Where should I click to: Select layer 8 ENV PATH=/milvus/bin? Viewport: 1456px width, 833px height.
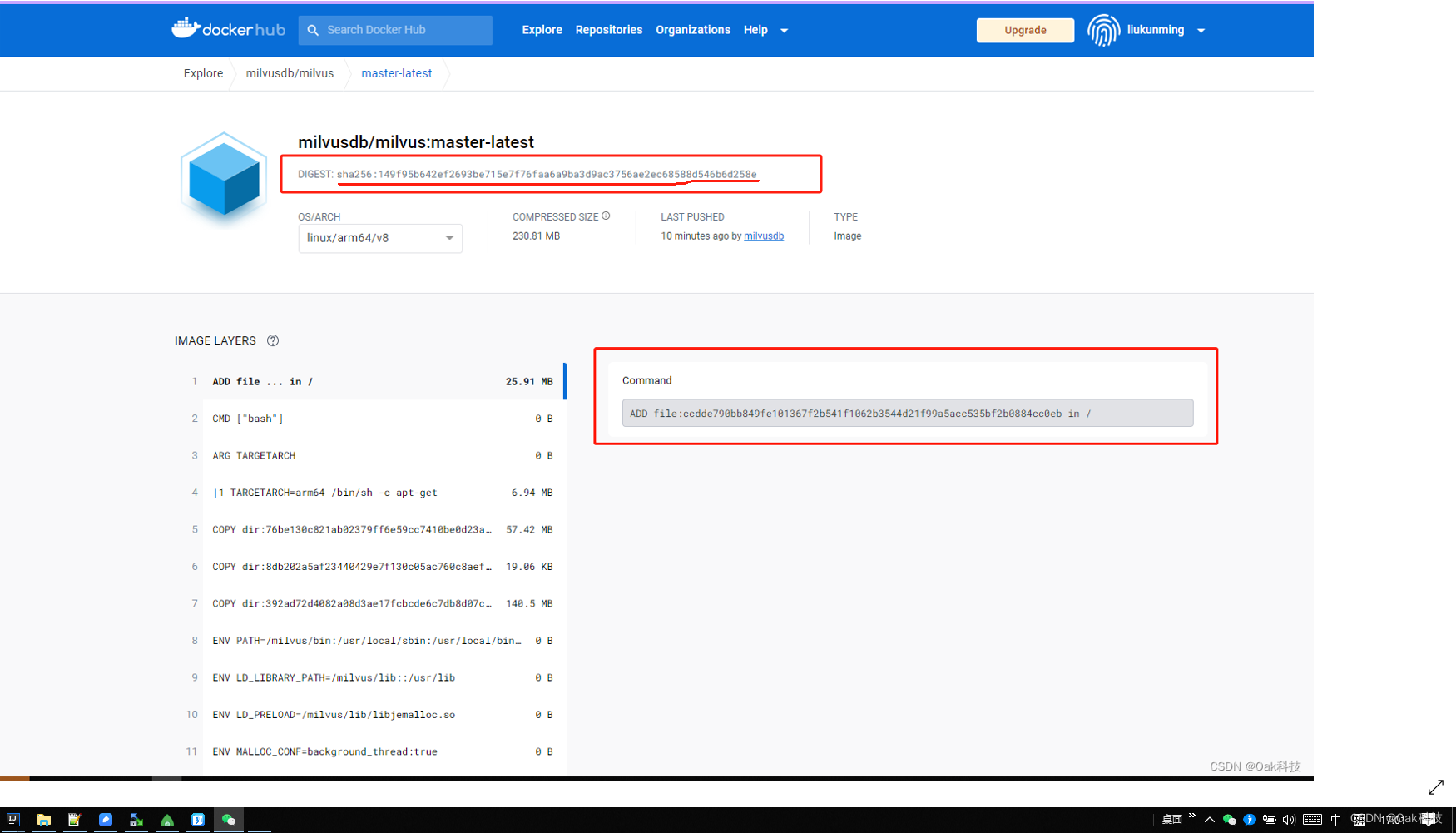(x=370, y=641)
